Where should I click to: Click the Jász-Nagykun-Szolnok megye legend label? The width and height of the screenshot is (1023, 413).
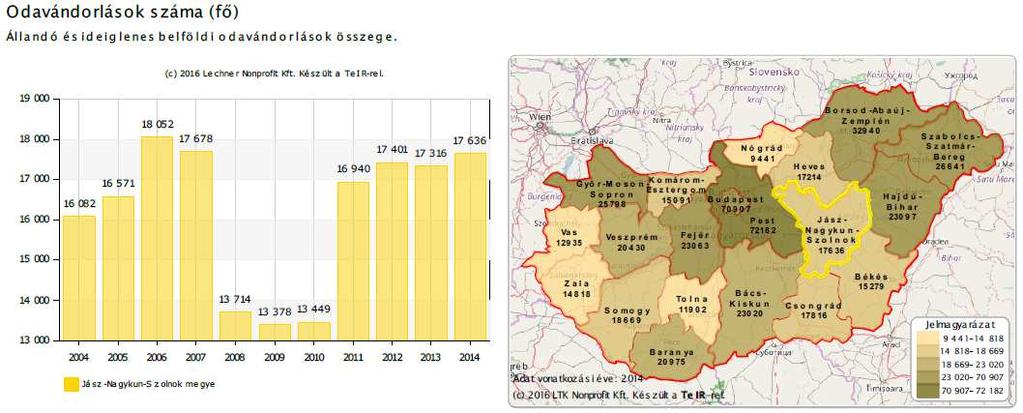pos(148,384)
